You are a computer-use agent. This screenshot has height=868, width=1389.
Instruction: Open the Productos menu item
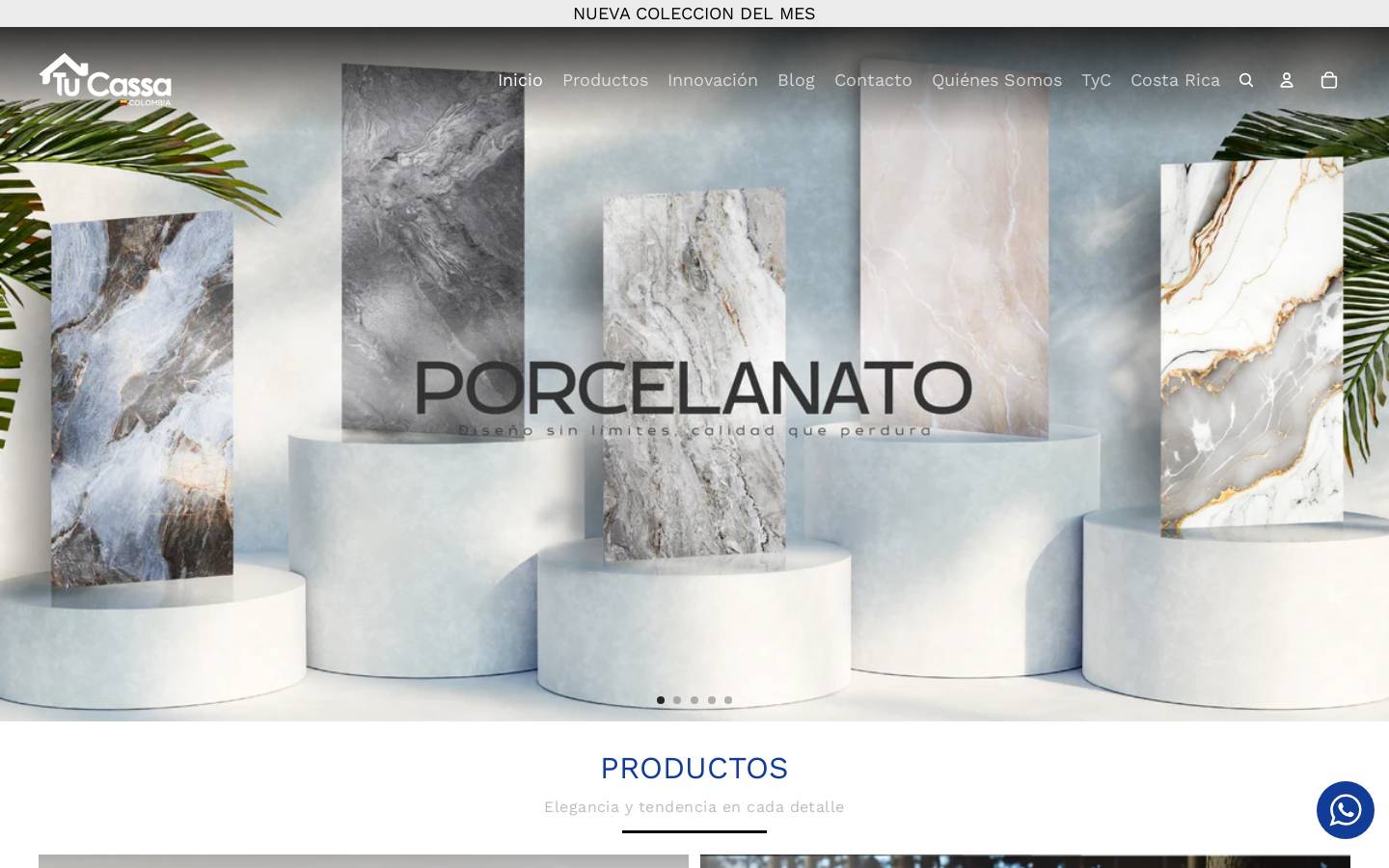[x=605, y=80]
